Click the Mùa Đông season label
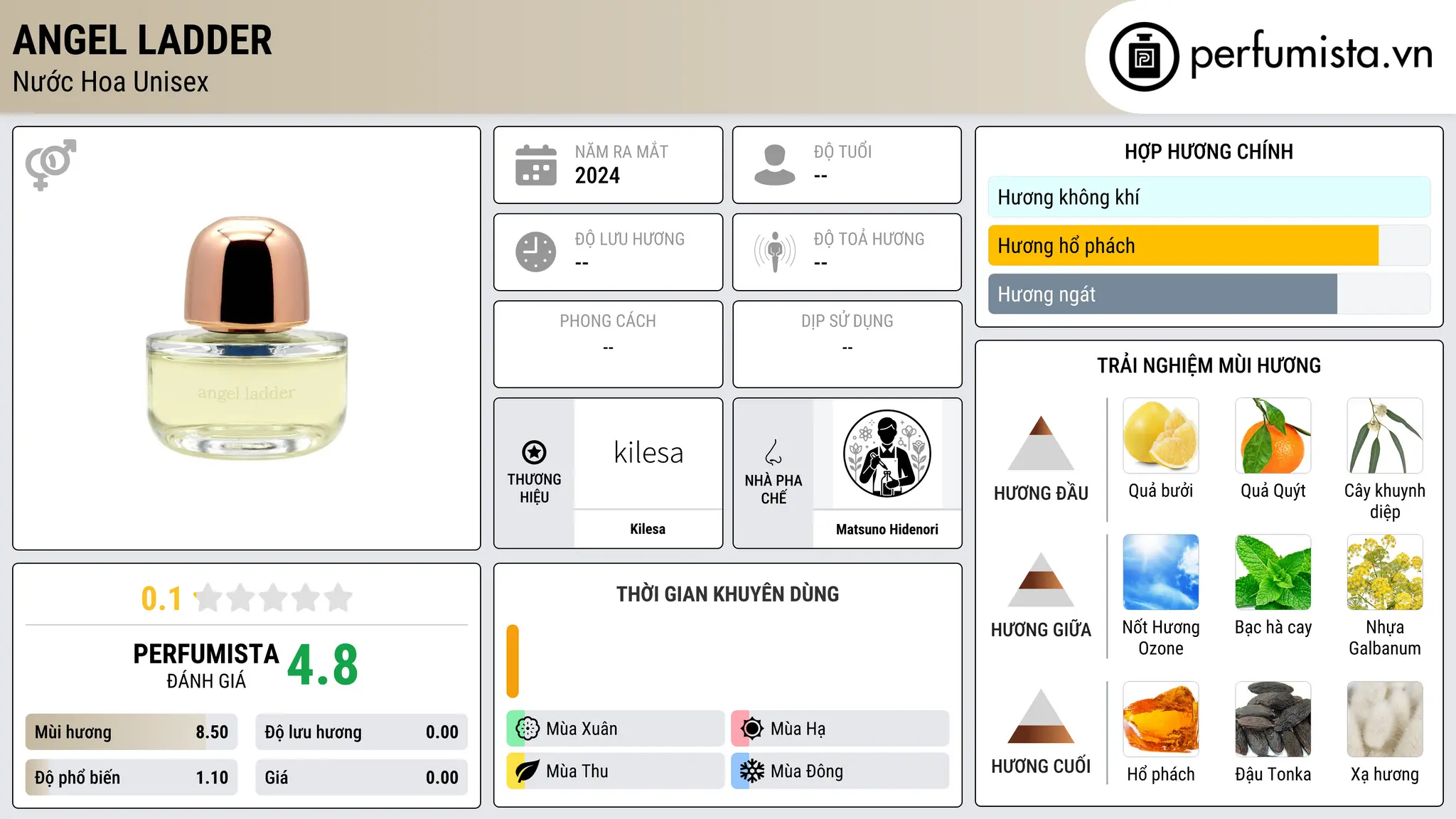Image resolution: width=1456 pixels, height=819 pixels. 807,771
